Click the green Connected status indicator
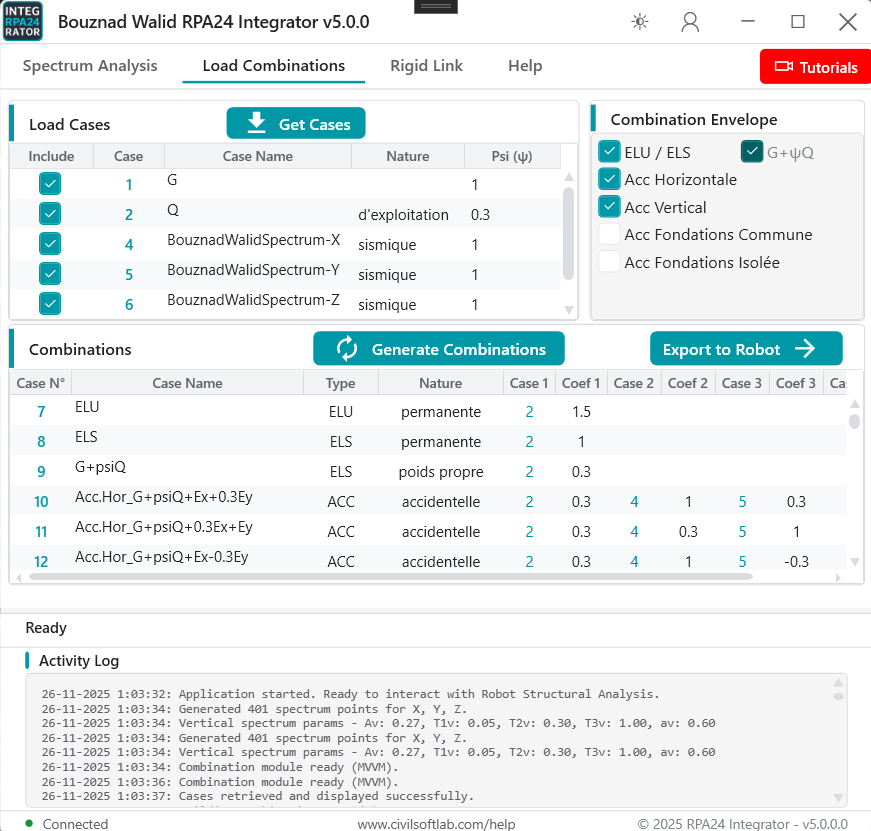The image size is (871, 831). click(29, 823)
